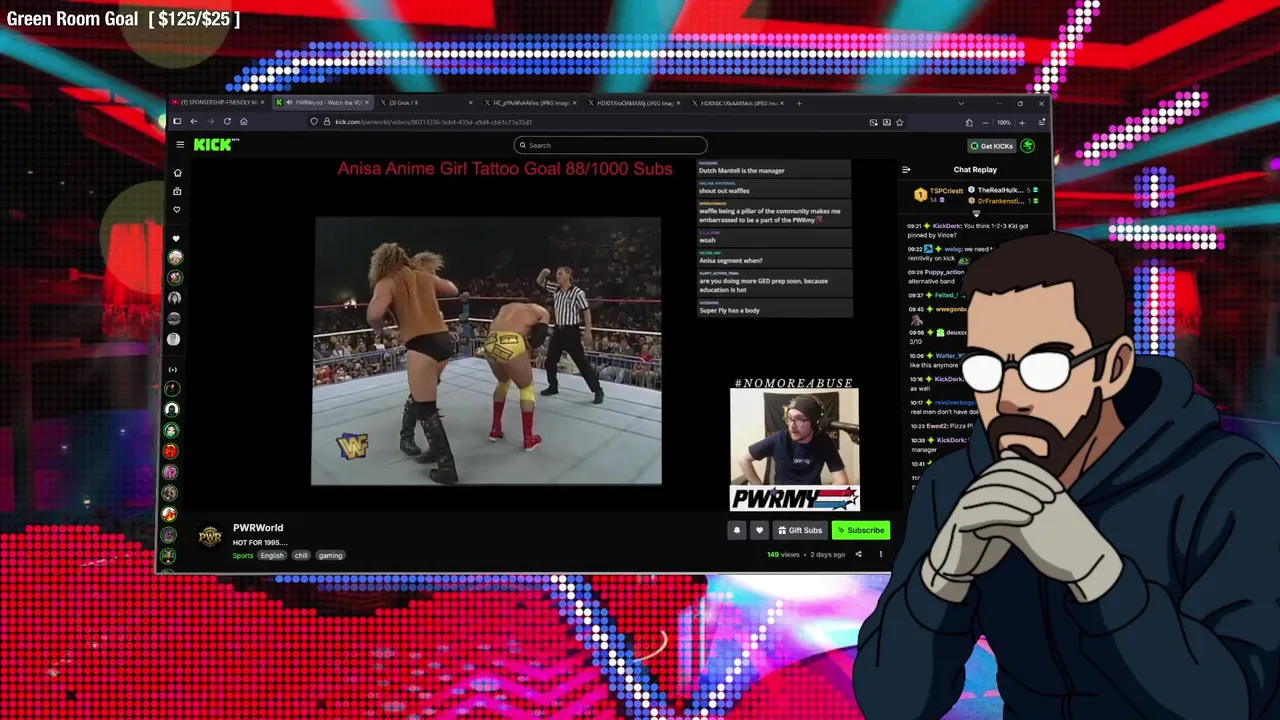Toggle the browser sidebar icon left of back
This screenshot has height=720, width=1280.
(177, 122)
